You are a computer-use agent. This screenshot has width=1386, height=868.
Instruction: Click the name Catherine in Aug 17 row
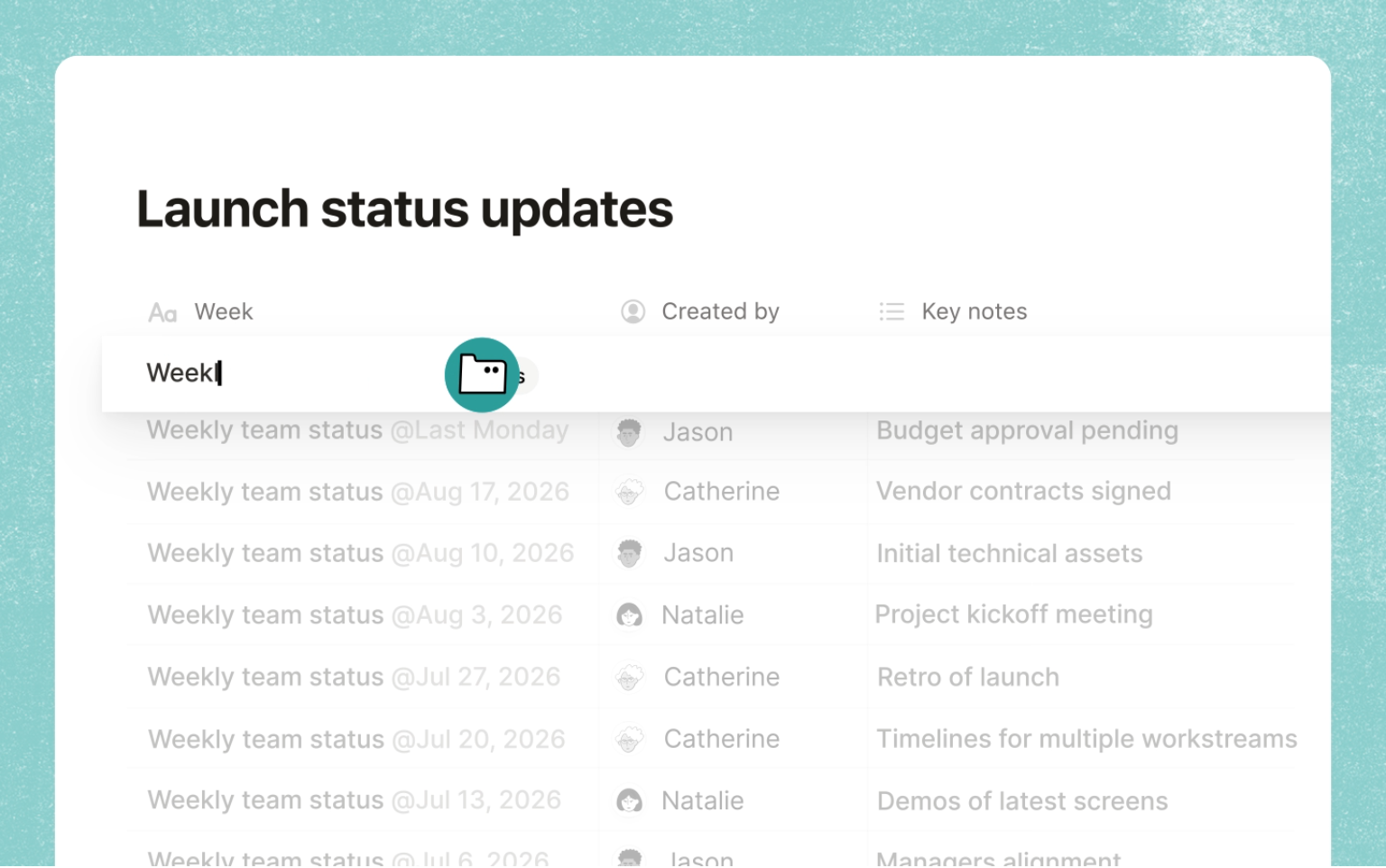721,493
